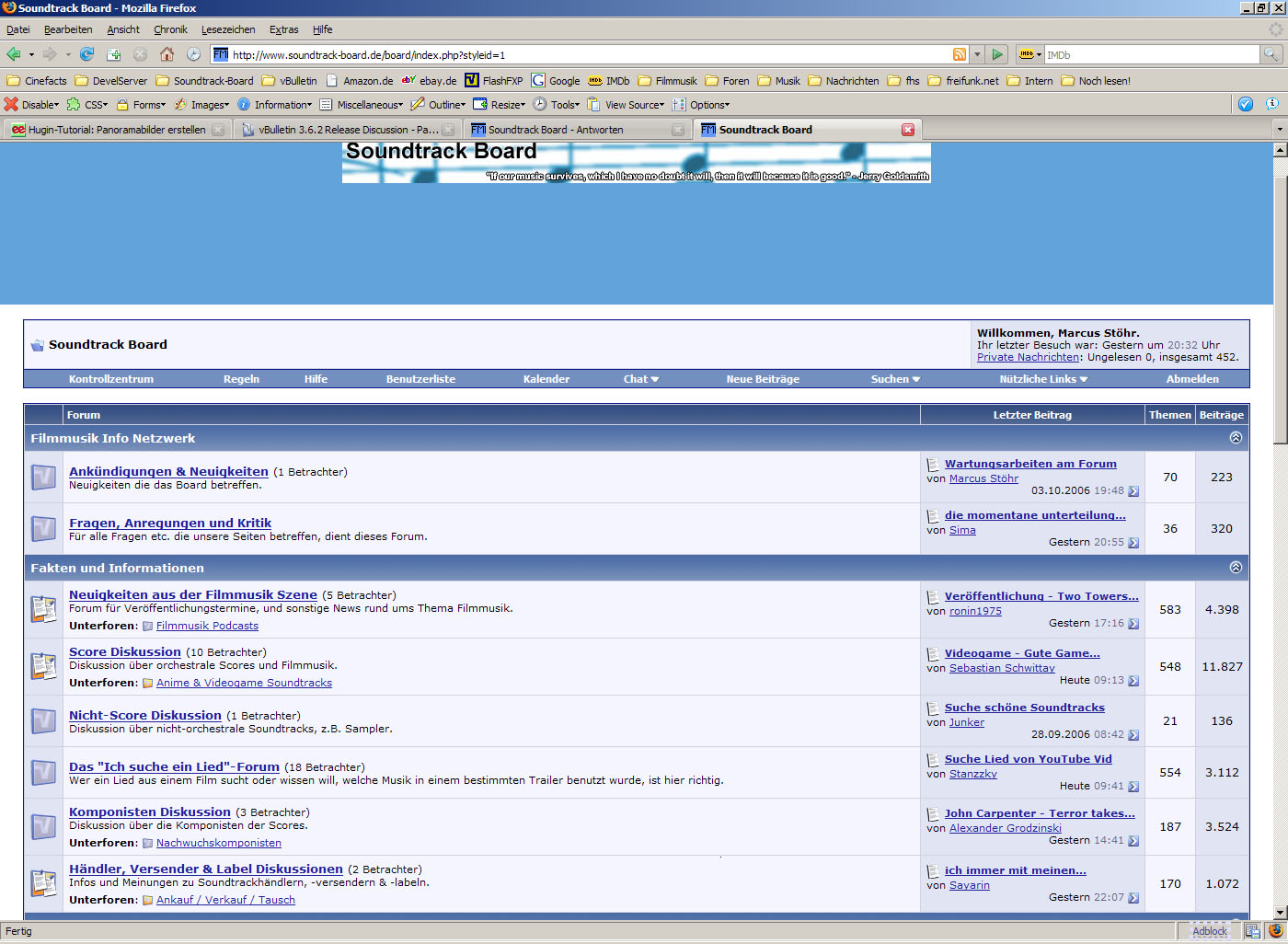Click the blue checkmark validation icon

tap(1245, 104)
